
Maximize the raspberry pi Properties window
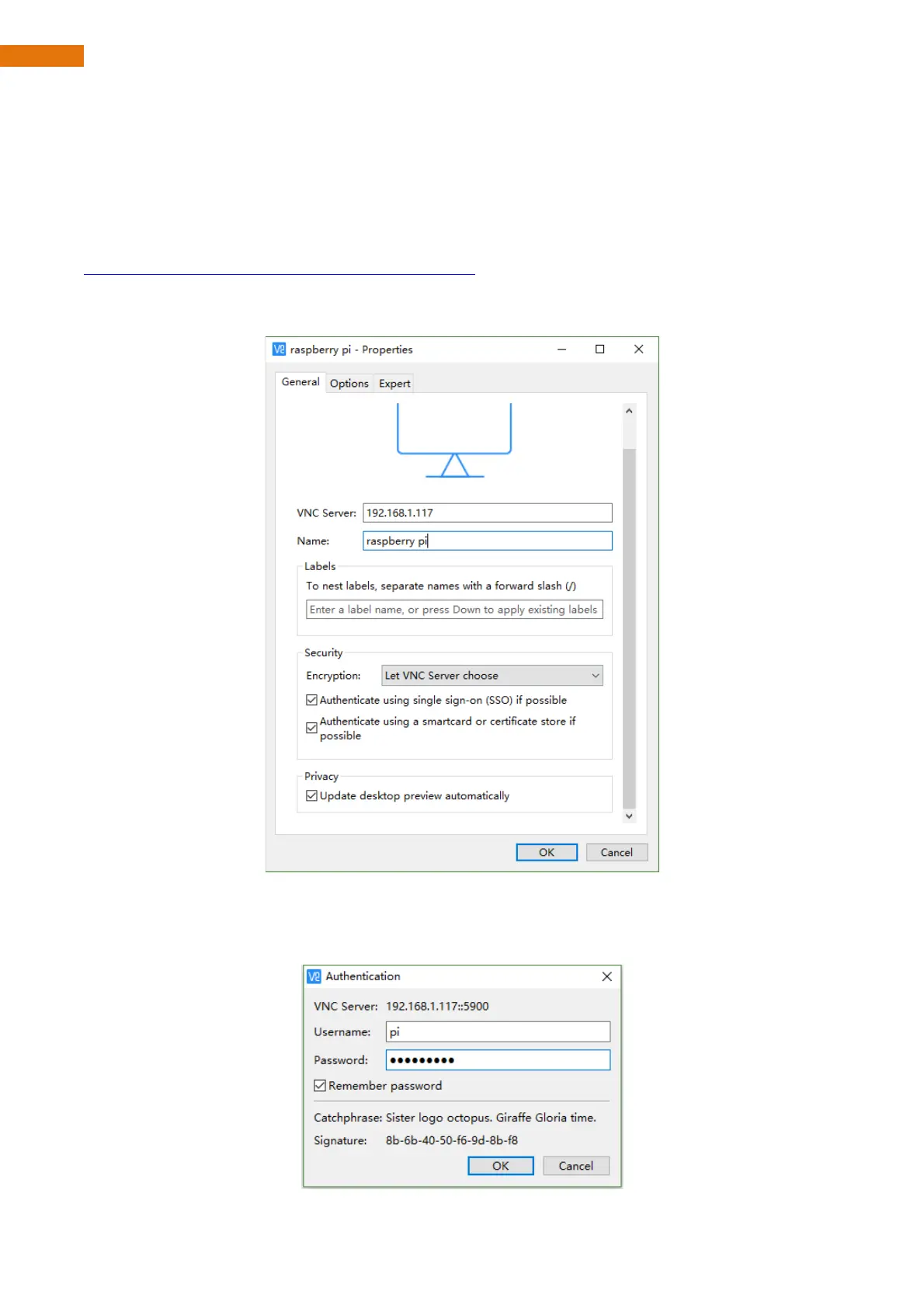[x=599, y=350]
